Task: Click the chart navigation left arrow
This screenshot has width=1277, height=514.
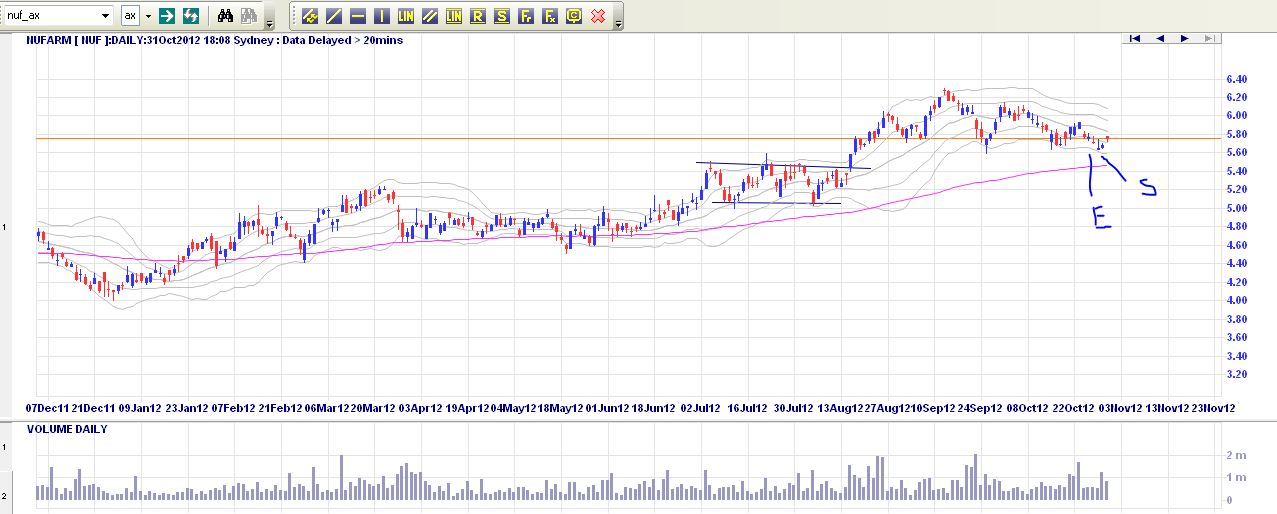Action: (1160, 38)
